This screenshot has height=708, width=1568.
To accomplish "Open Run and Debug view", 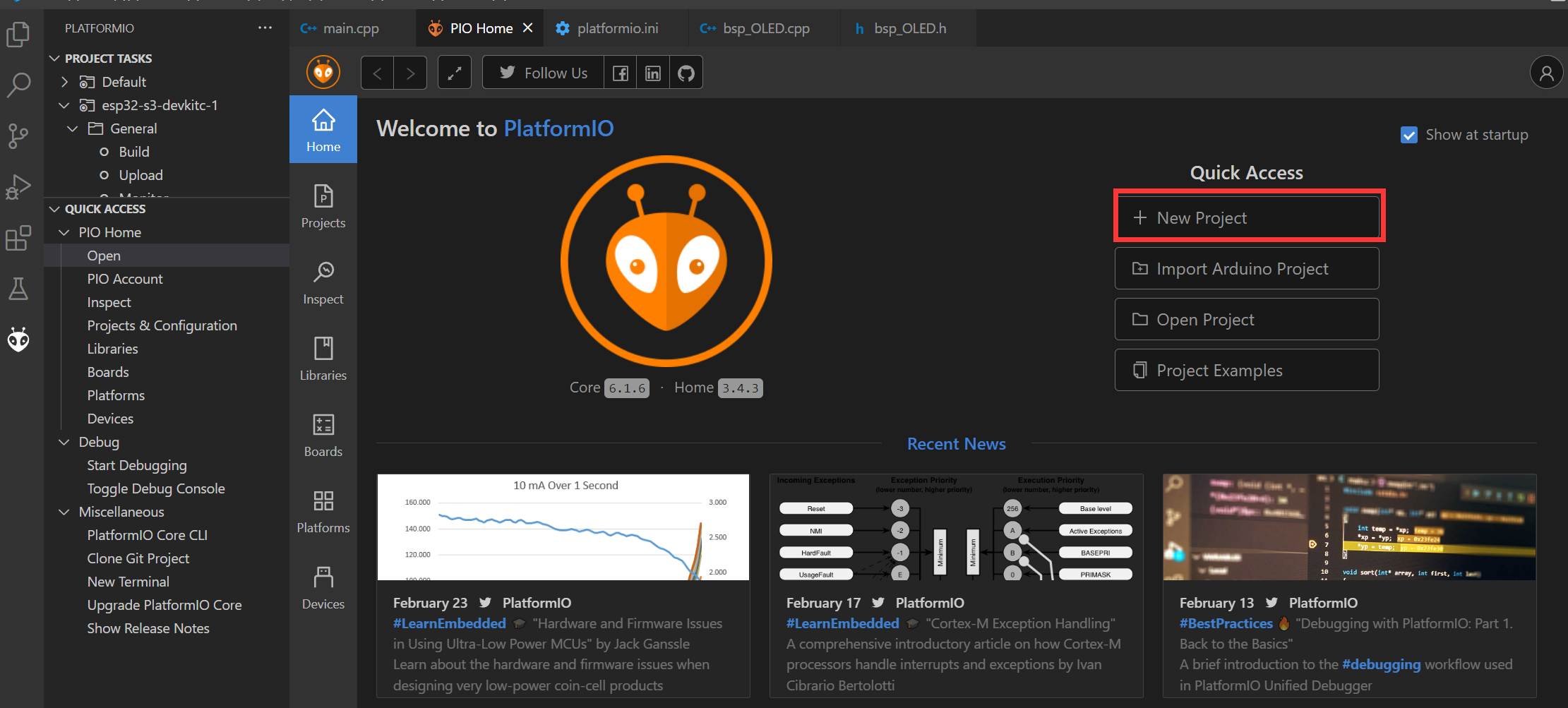I will tap(18, 186).
